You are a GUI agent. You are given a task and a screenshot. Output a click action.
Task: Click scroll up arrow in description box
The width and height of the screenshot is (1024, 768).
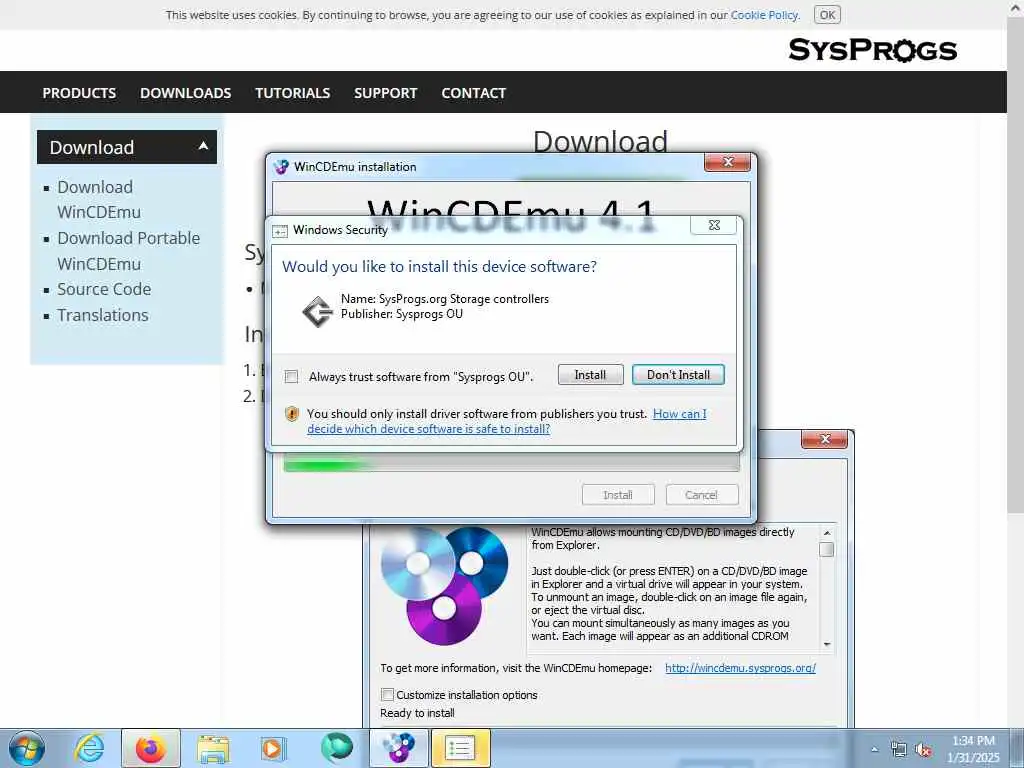826,533
